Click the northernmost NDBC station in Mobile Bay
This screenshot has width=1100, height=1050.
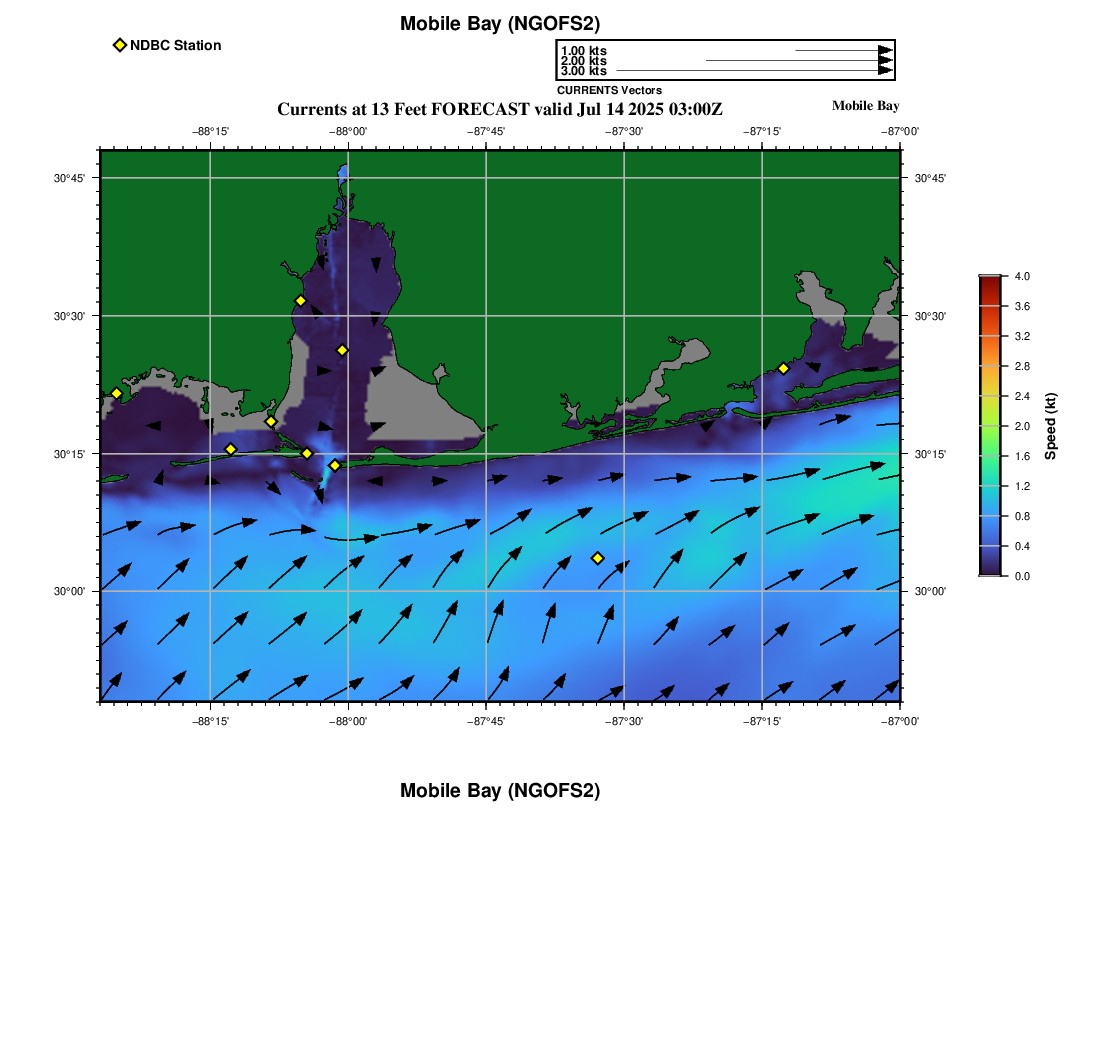click(300, 301)
